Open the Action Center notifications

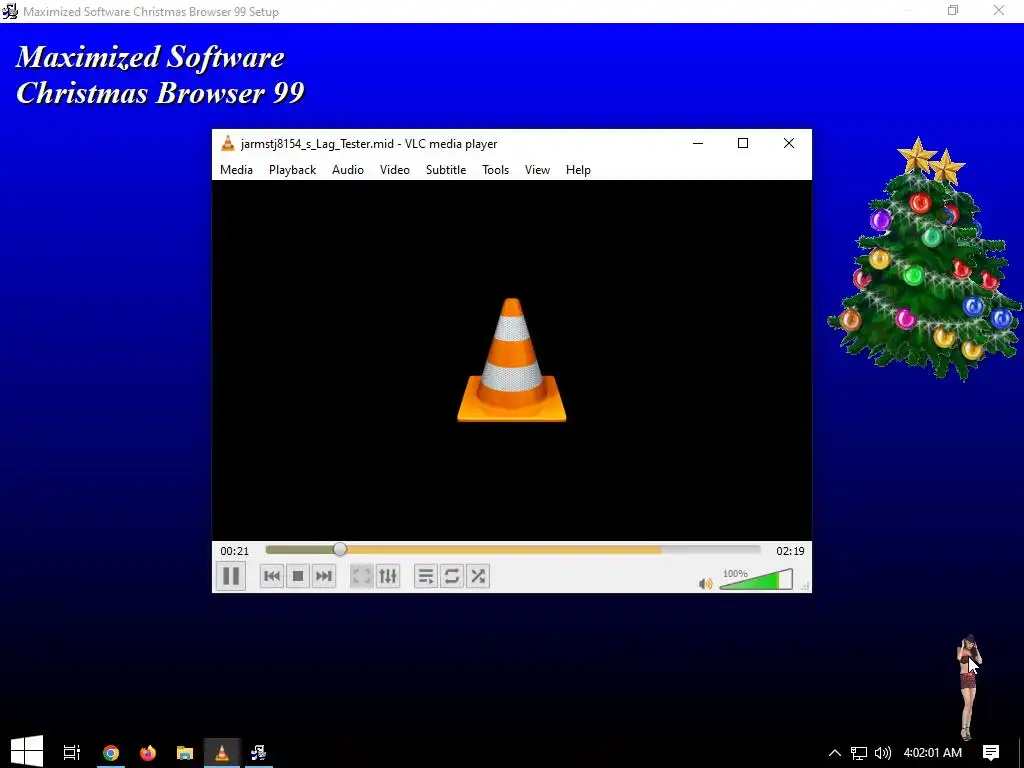click(x=991, y=752)
